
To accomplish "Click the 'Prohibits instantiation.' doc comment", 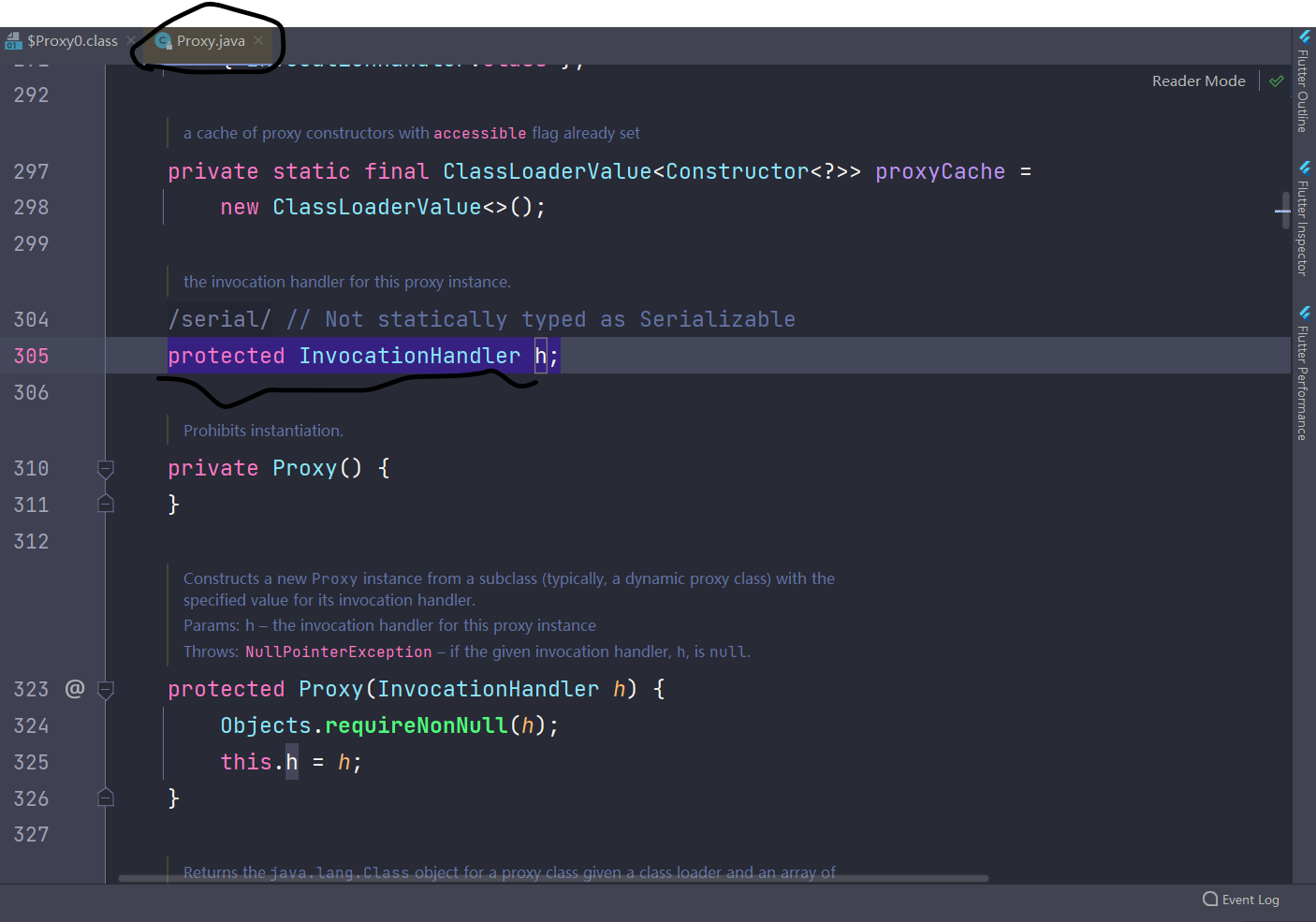I will [x=263, y=431].
